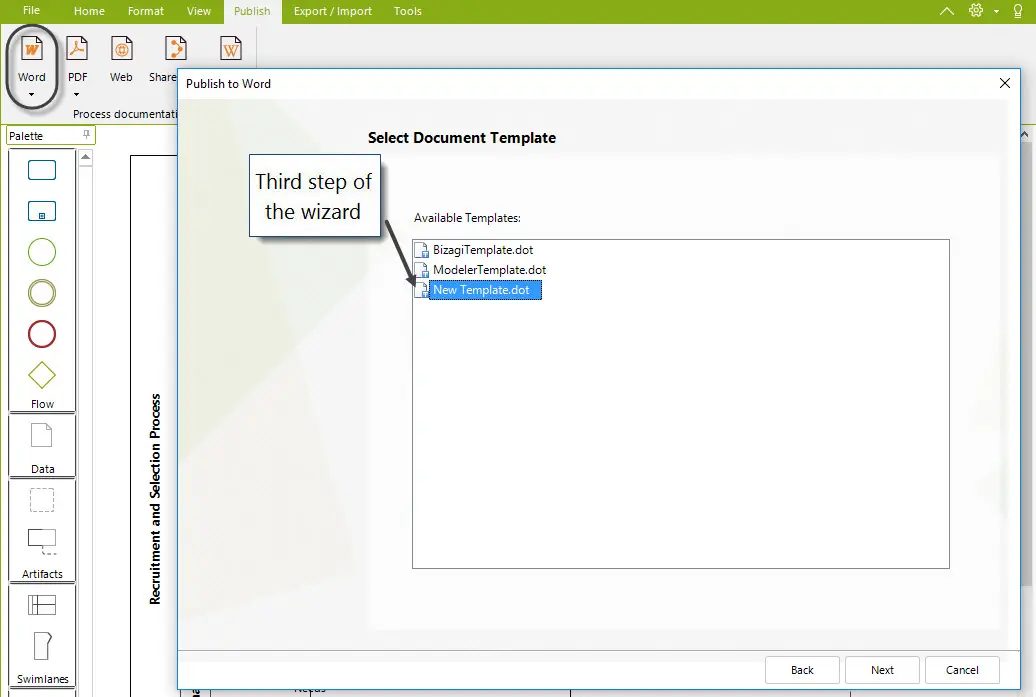Click the lightbulb help icon

pyautogui.click(x=1018, y=11)
